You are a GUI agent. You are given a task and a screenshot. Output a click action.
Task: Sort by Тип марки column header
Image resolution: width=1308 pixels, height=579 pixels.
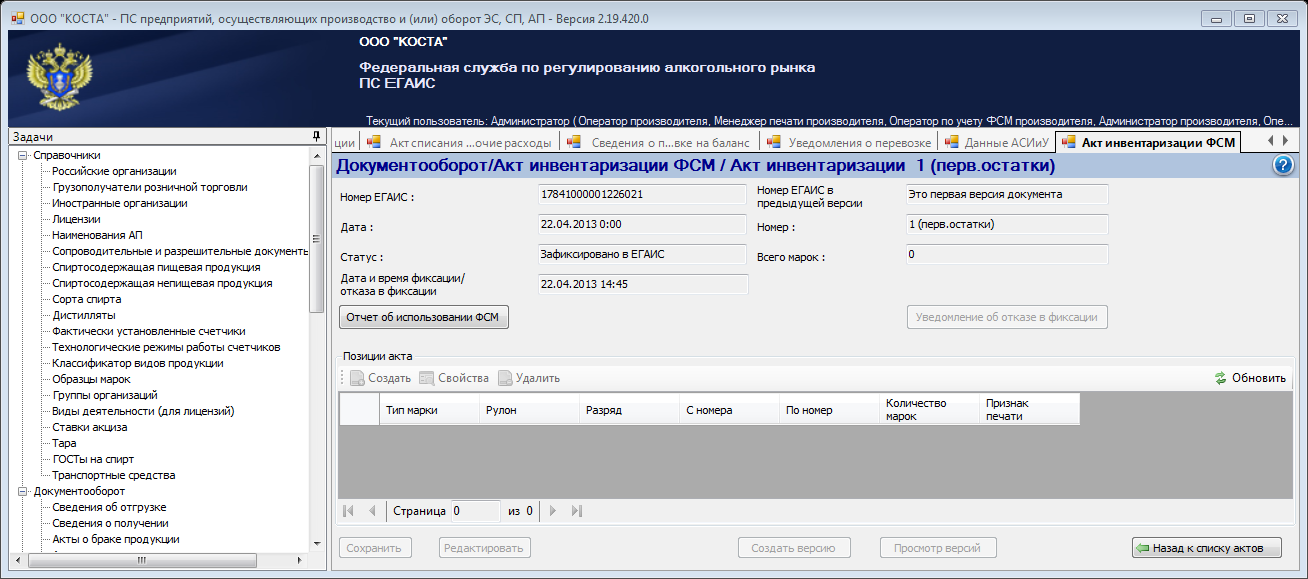pos(429,410)
